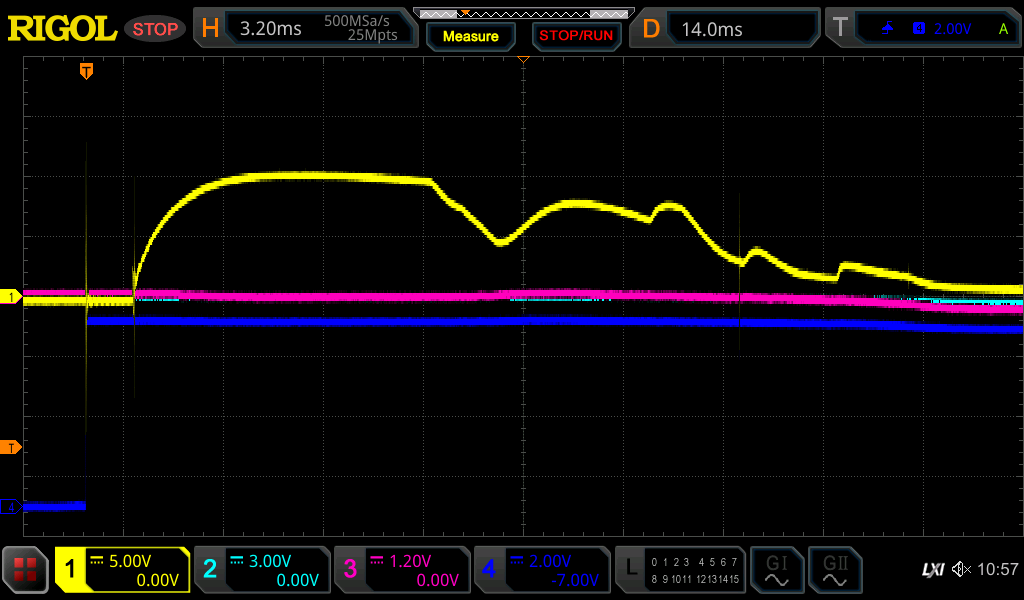Open the Measure menu

point(470,36)
